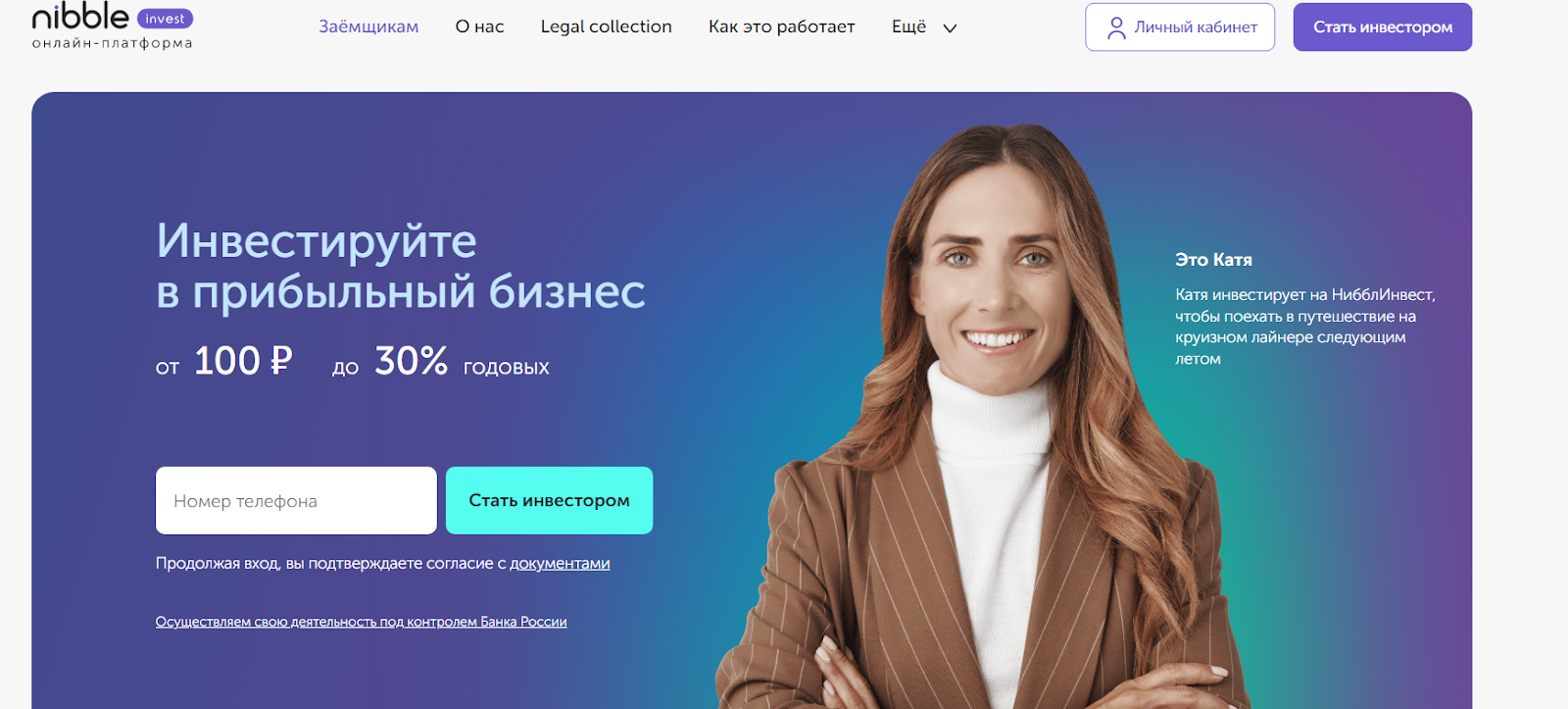Click the Это Катя heading
Image resolution: width=1568 pixels, height=709 pixels.
pos(1213,260)
